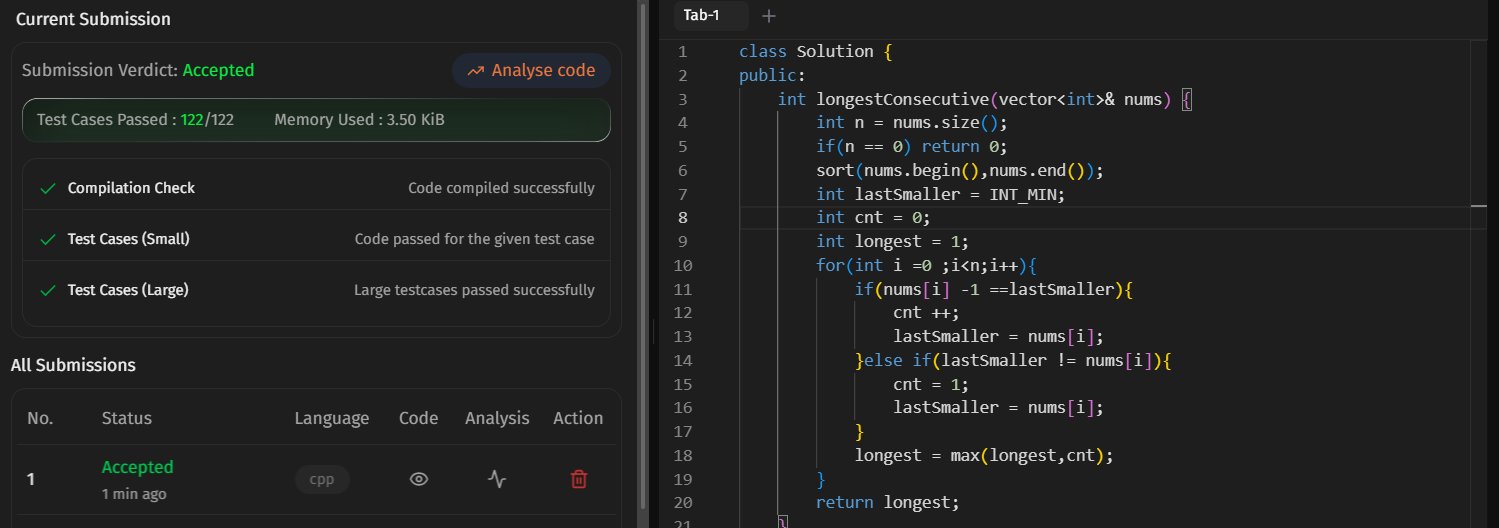
Task: Place cursor on 'int longest = 1;' line
Action: coord(892,242)
